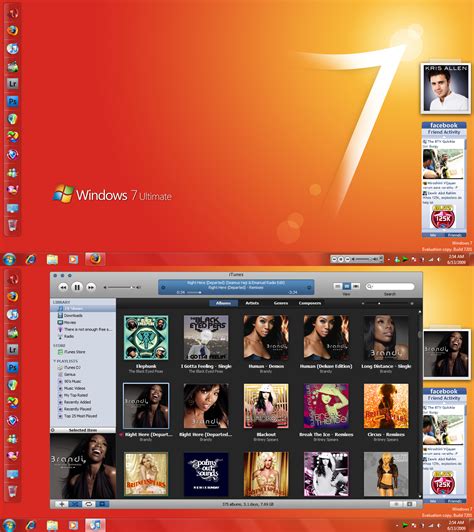Switch to the Genres tab
Image resolution: width=474 pixels, height=532 pixels.
pos(281,303)
